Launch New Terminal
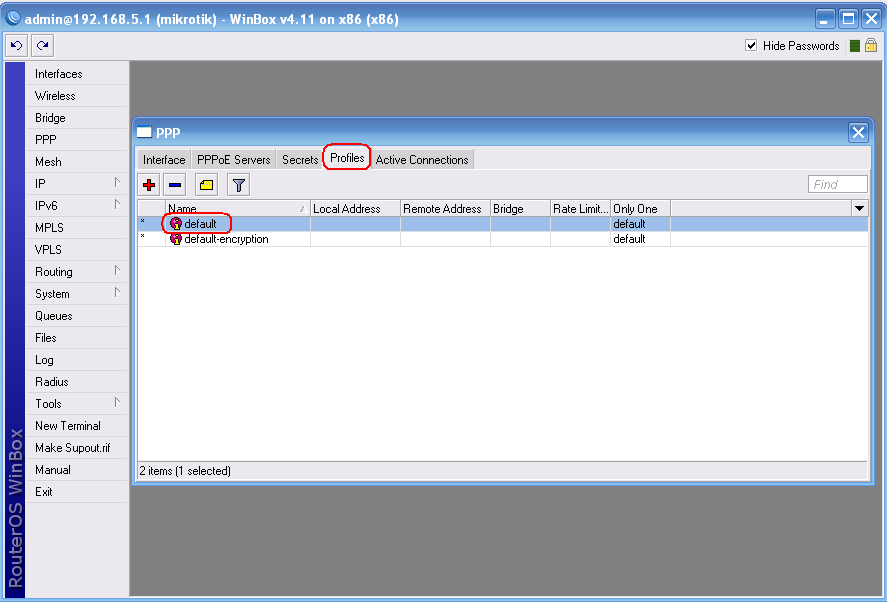Image resolution: width=887 pixels, height=602 pixels. coord(76,426)
